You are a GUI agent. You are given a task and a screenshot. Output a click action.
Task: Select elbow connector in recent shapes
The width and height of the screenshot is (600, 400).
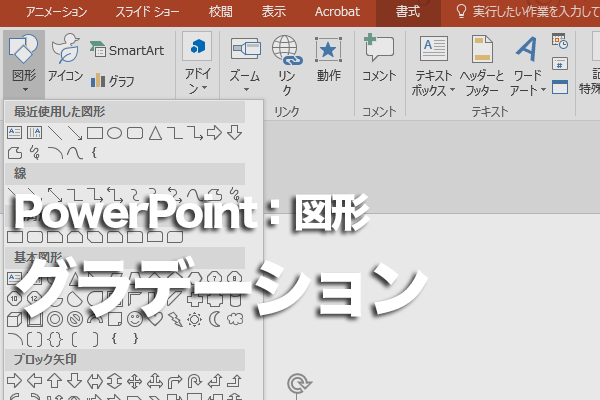tap(175, 133)
